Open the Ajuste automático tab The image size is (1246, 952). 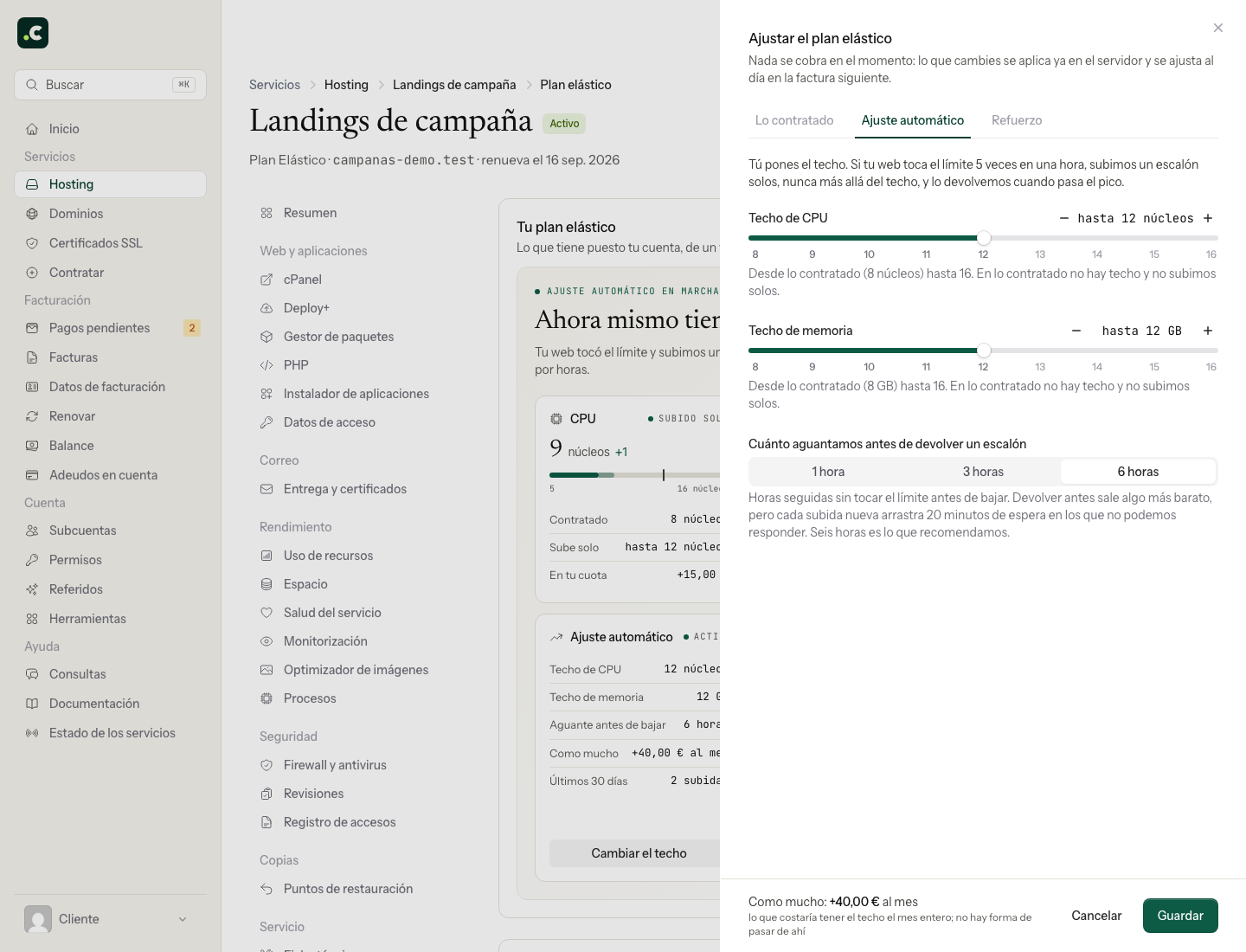point(913,120)
